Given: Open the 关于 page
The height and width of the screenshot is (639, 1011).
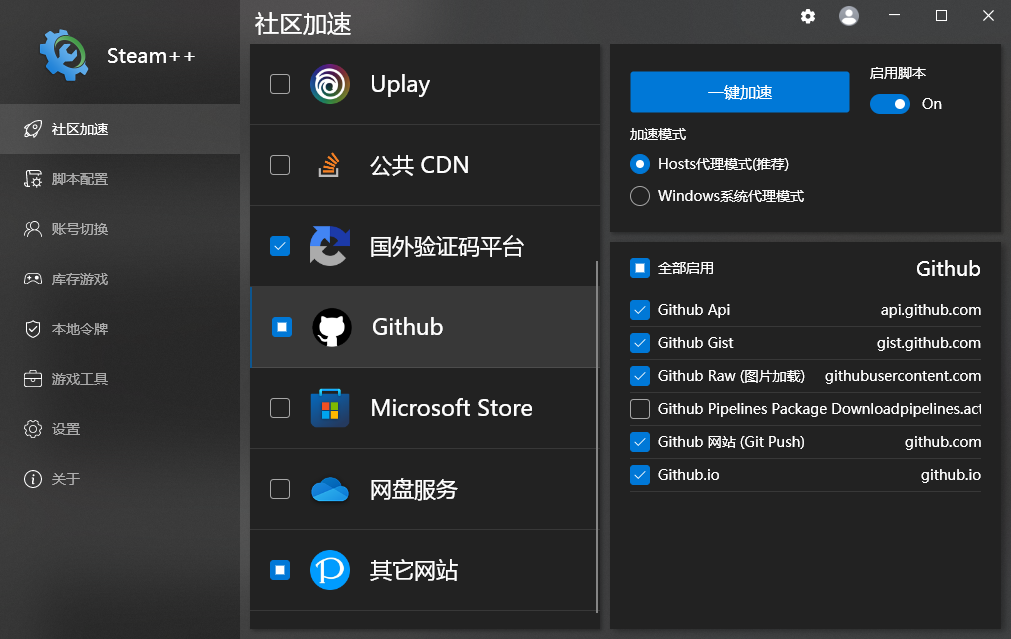Looking at the screenshot, I should [120, 478].
